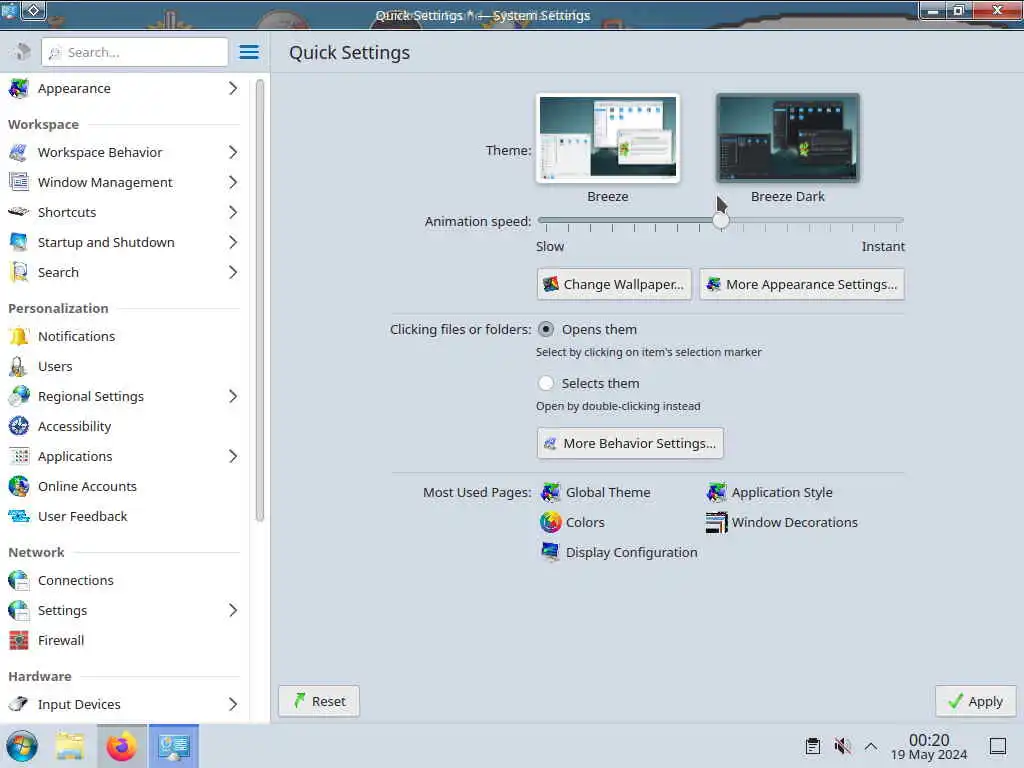
Task: Click the Display Configuration monitor icon
Action: click(551, 552)
